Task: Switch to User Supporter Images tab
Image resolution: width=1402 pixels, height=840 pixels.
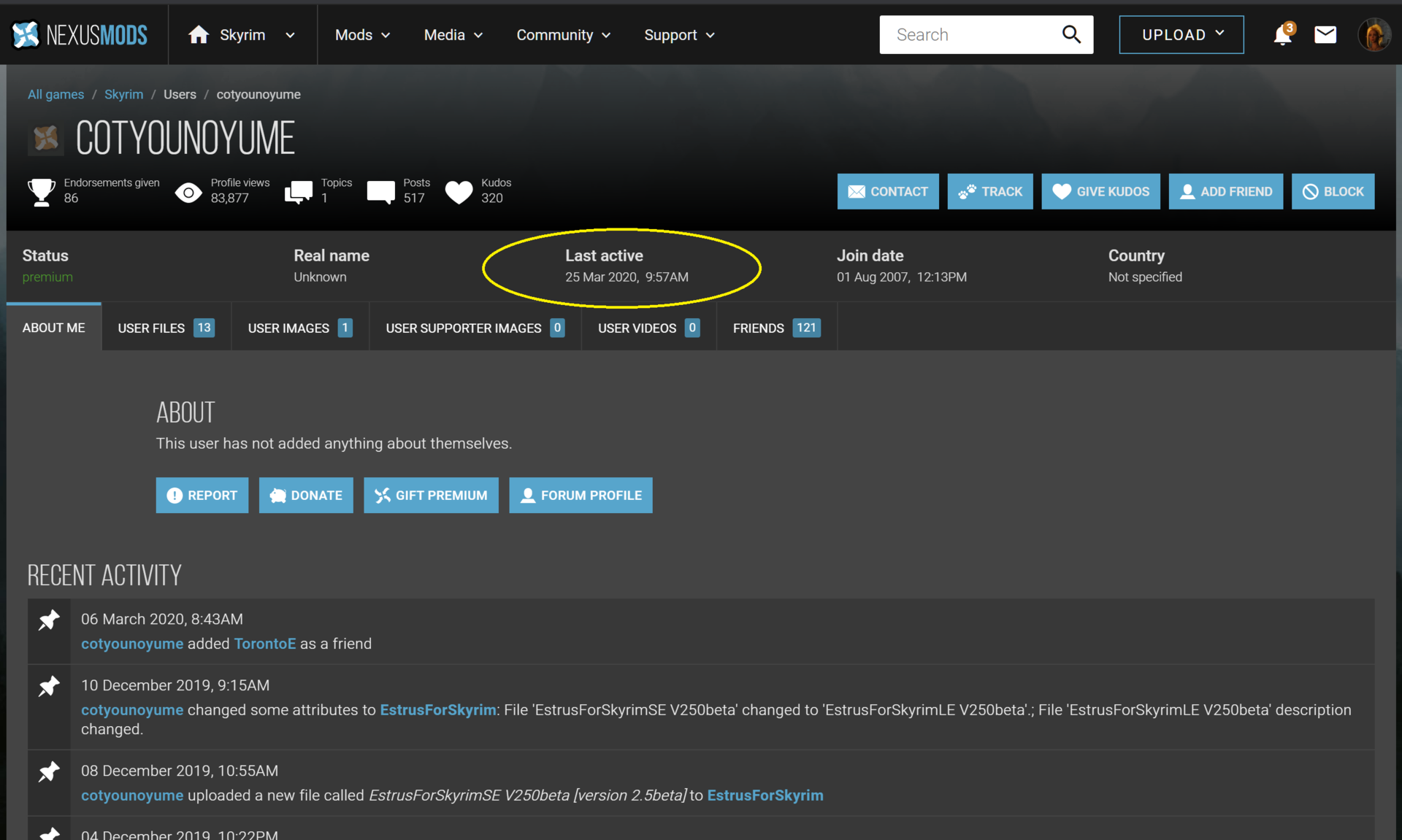Action: click(x=475, y=328)
